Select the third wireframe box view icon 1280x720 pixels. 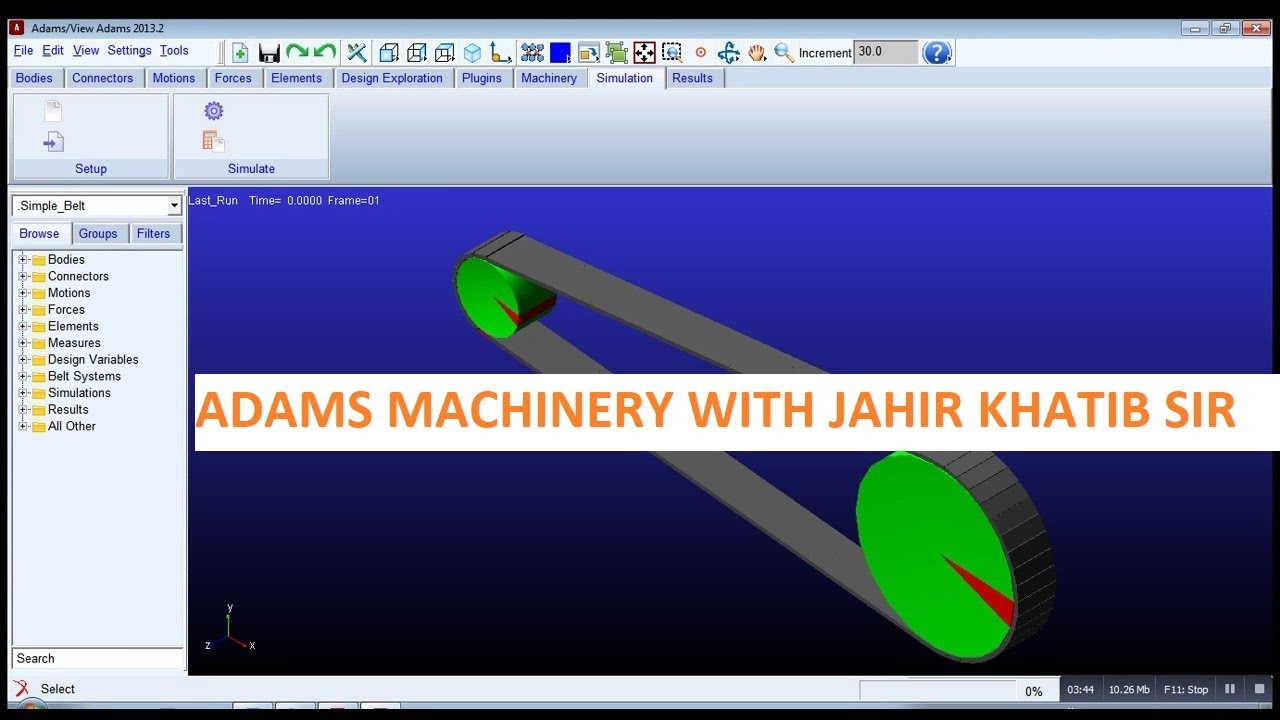tap(445, 53)
